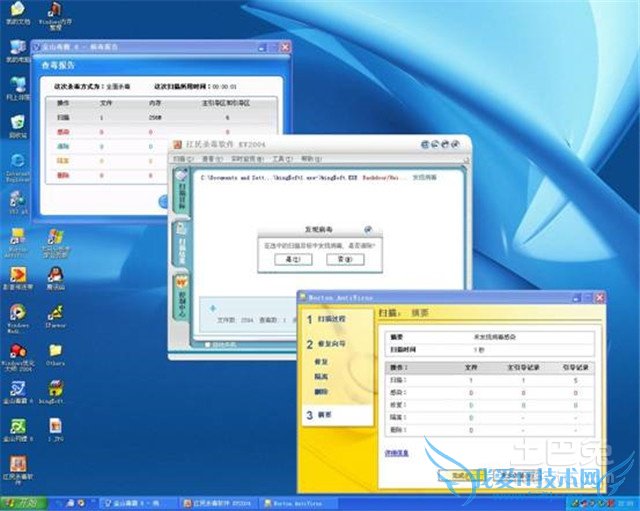
Task: Click the scan row in Kingsoft report table
Action: 161,118
